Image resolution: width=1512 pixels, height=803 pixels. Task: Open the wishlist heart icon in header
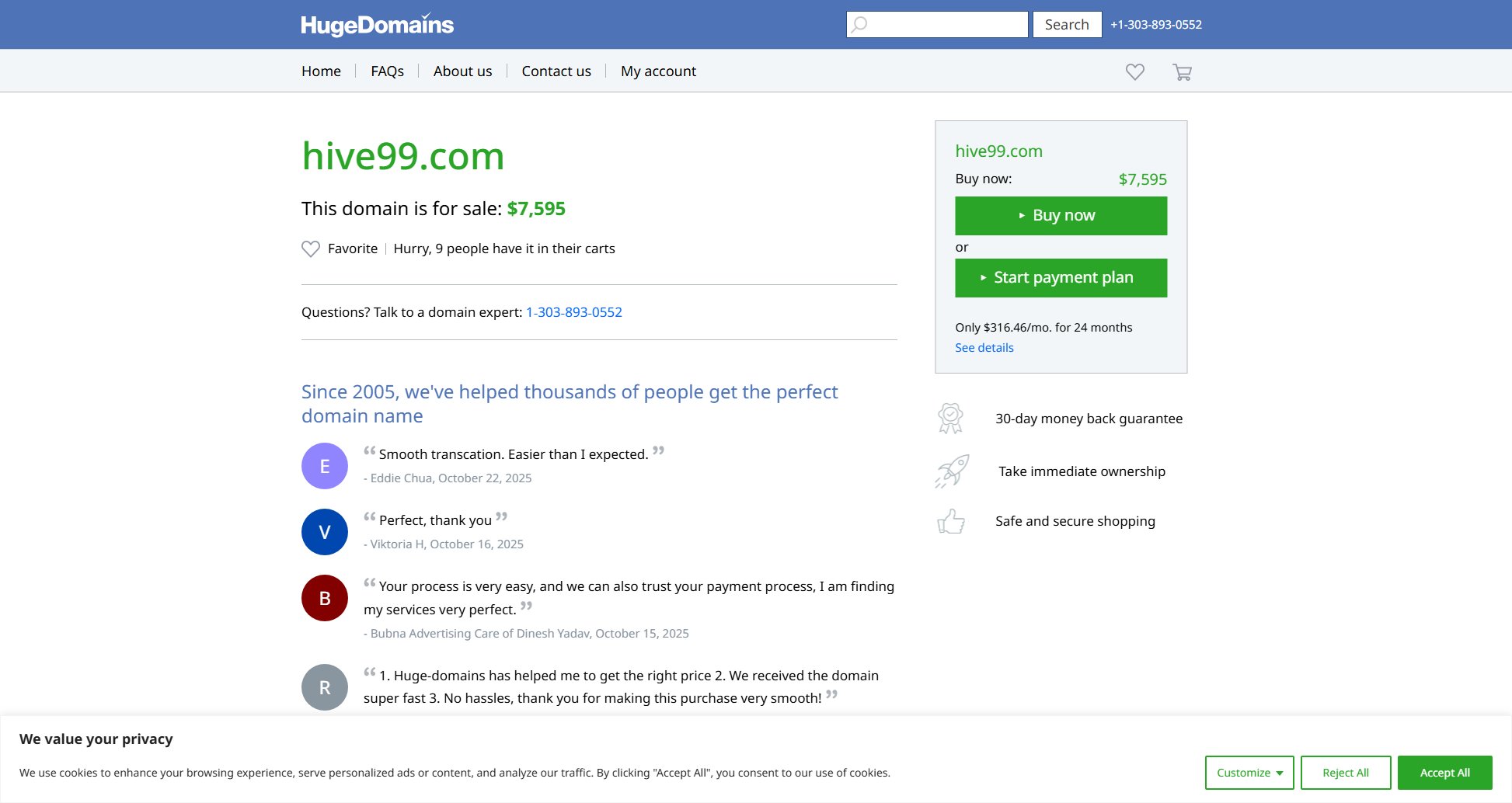click(x=1135, y=71)
